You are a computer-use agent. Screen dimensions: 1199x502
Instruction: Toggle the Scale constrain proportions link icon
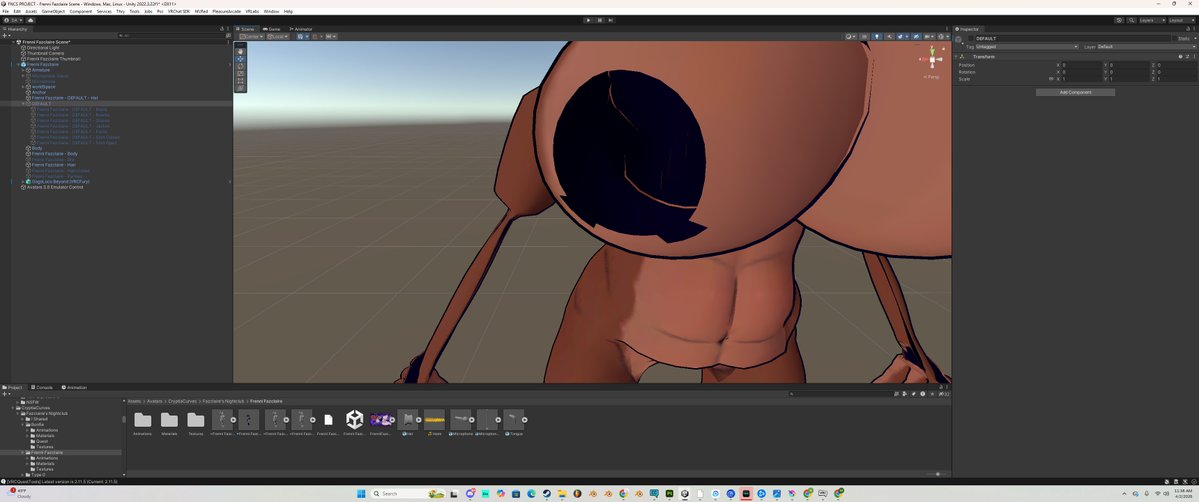pyautogui.click(x=1051, y=79)
